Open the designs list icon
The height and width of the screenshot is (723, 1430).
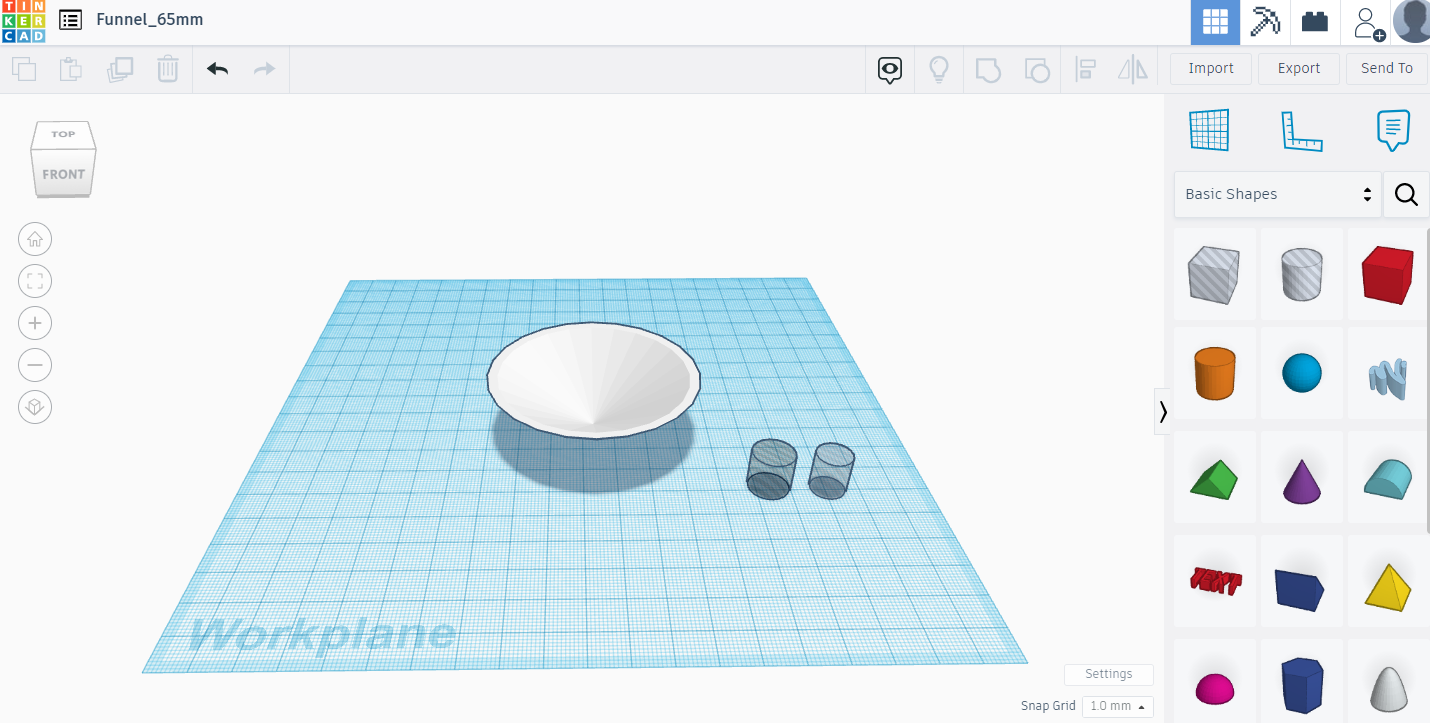point(70,20)
